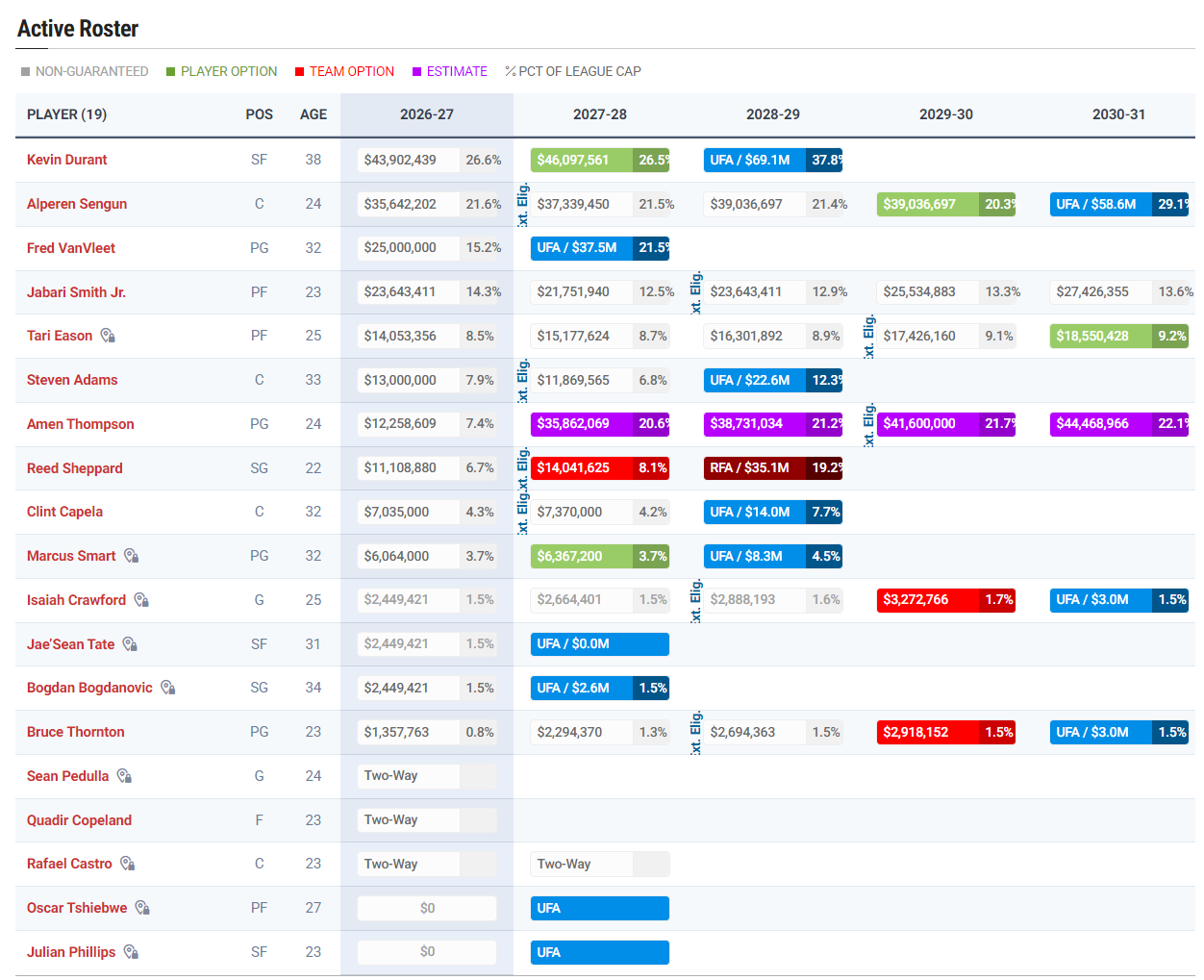Viewport: 1204px width, 980px height.
Task: Click Kevin Durant's UFA / $69.1M cell
Action: pyautogui.click(x=773, y=160)
